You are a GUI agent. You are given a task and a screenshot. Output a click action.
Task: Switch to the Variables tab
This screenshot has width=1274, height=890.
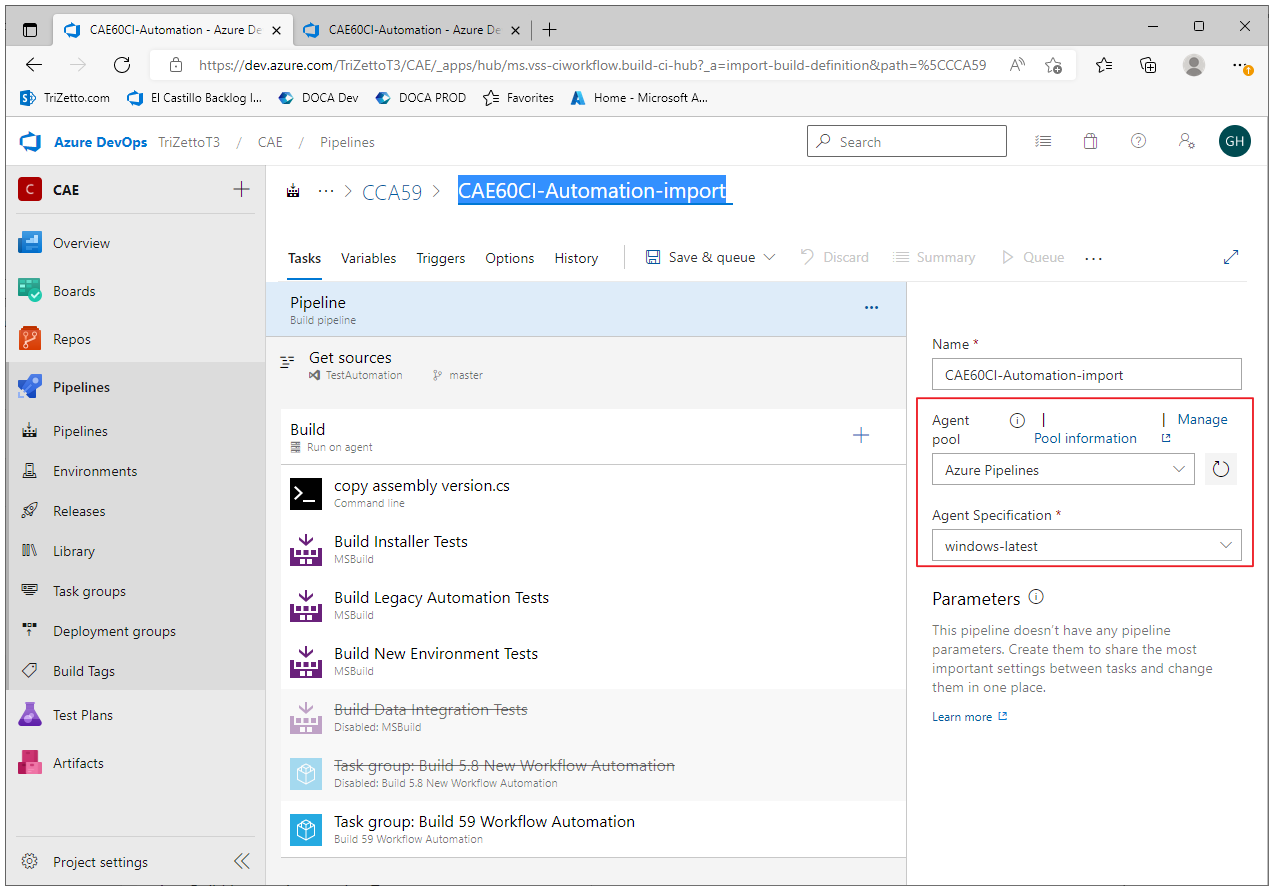coord(368,258)
